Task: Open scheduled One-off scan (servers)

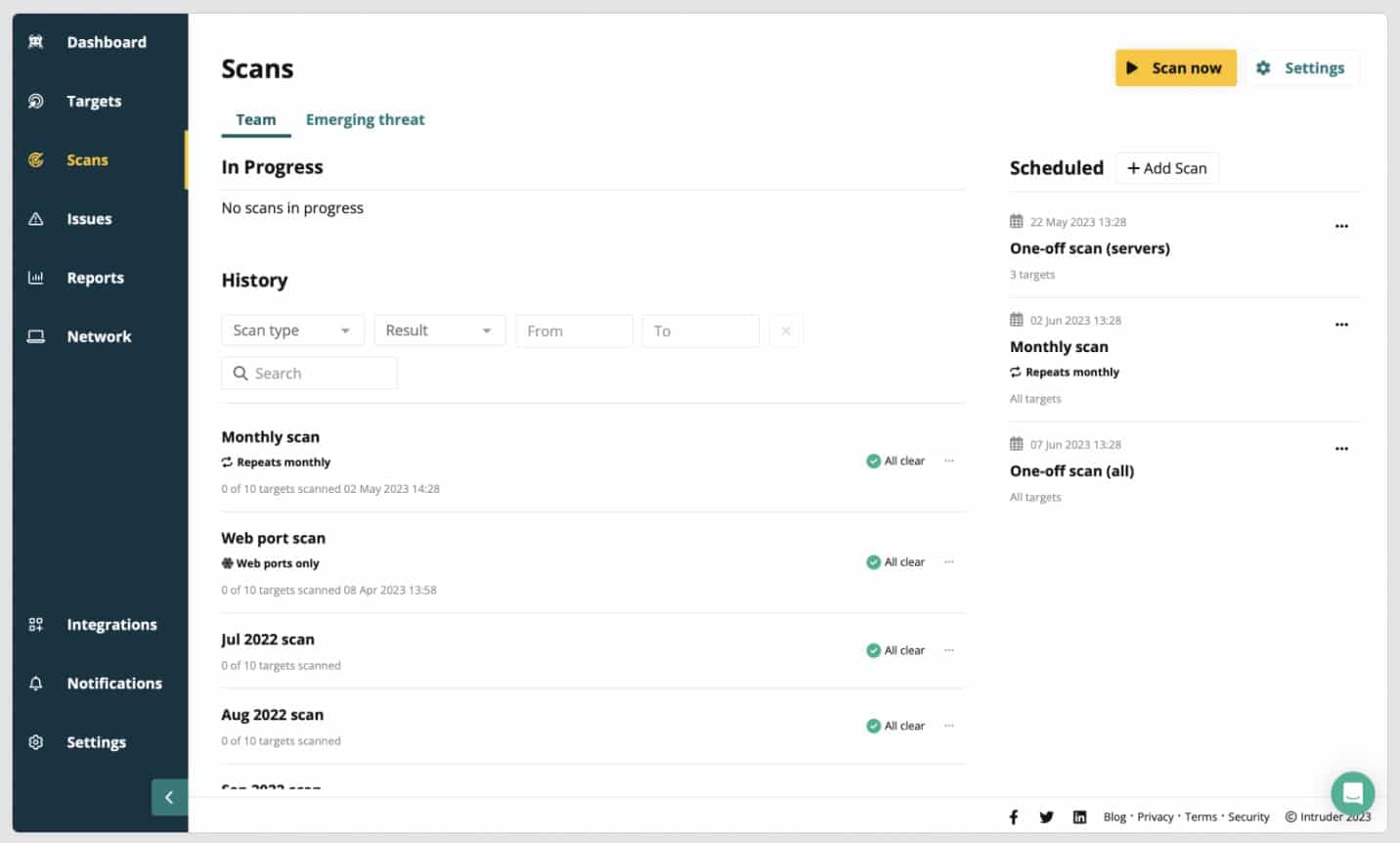Action: tap(1089, 248)
